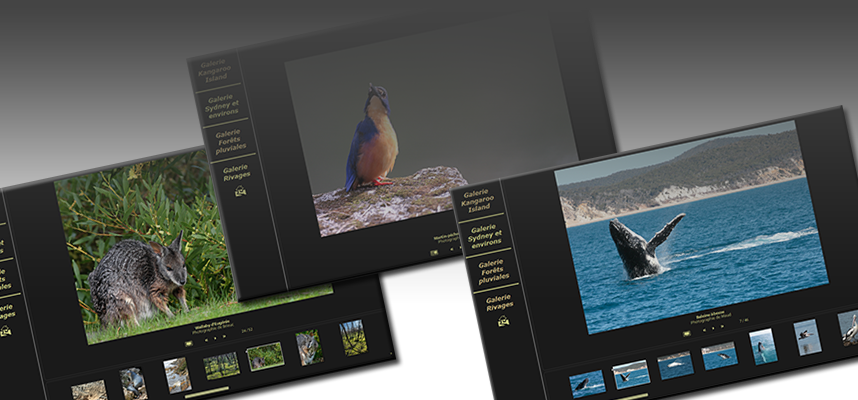Open Galerie Rivages in kingfisher window

tap(236, 172)
